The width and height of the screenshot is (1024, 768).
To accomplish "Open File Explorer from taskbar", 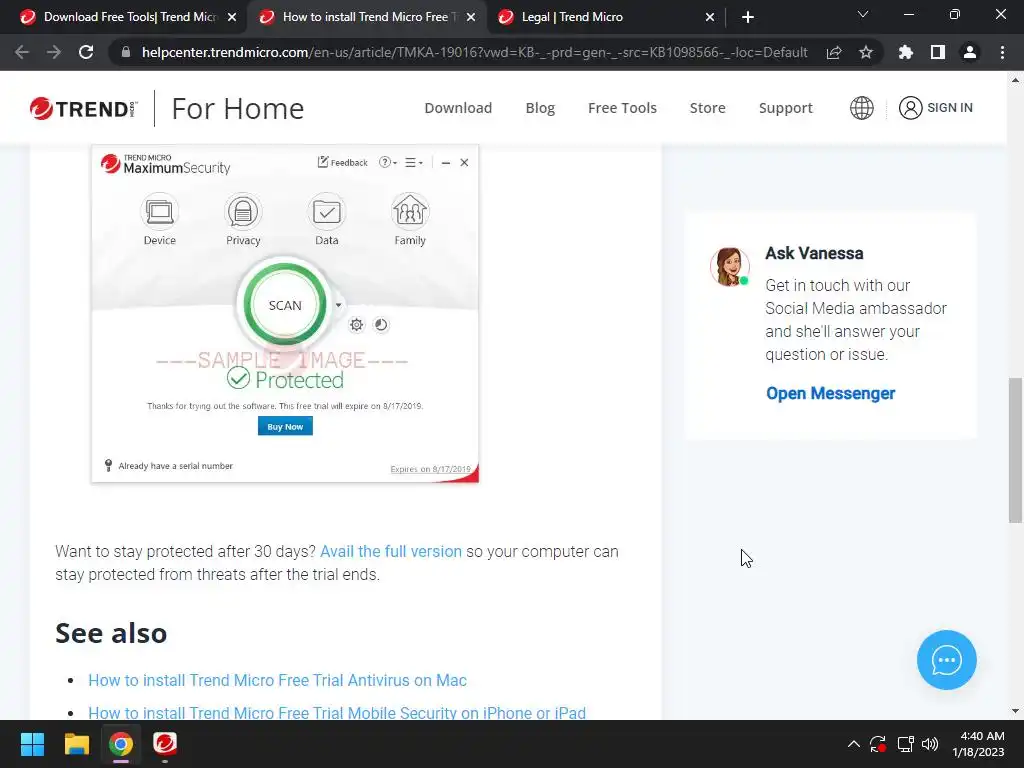I will [76, 744].
